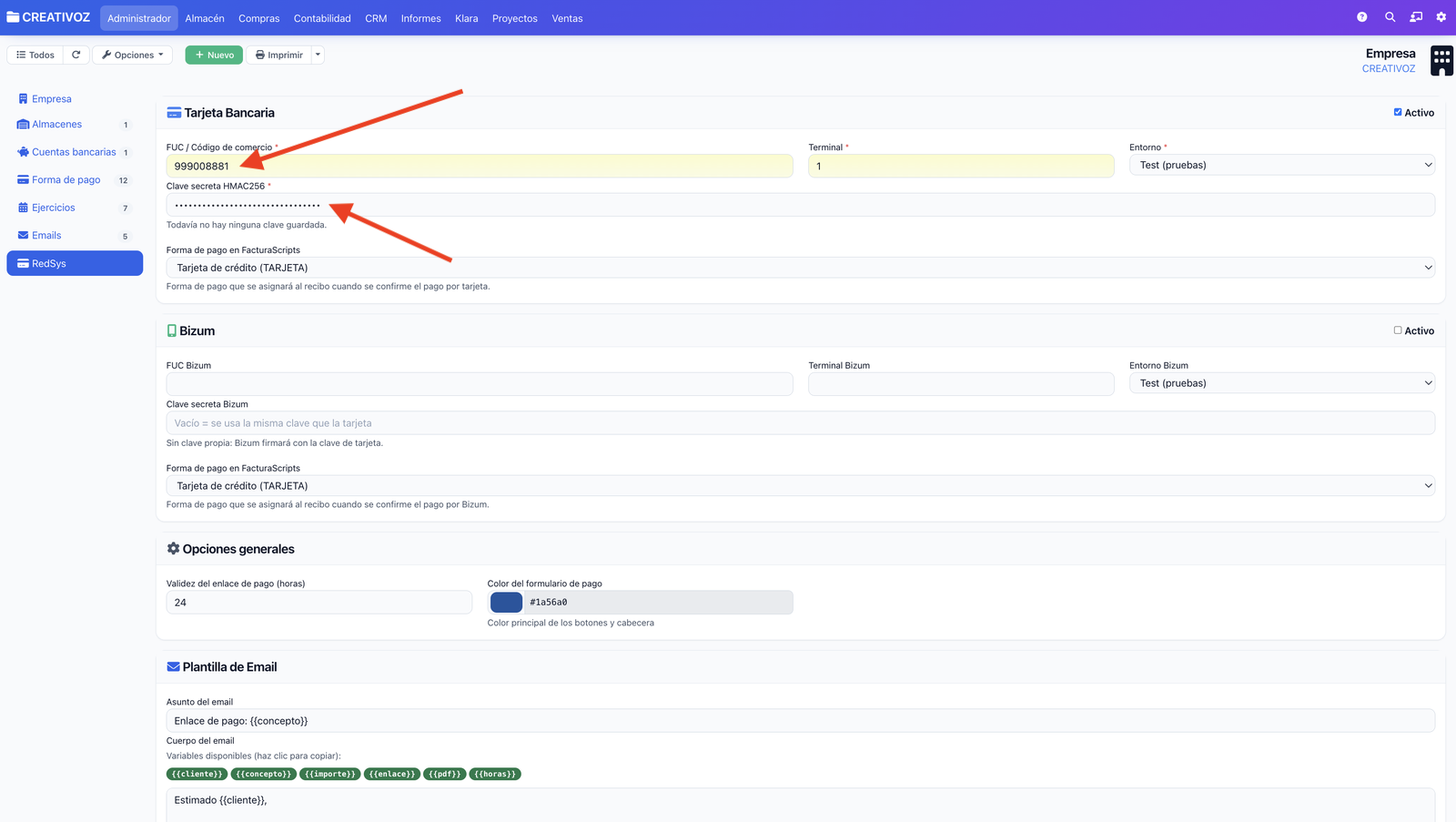Viewport: 1456px width, 822px height.
Task: Focus the Asunto del email field
Action: [801, 721]
